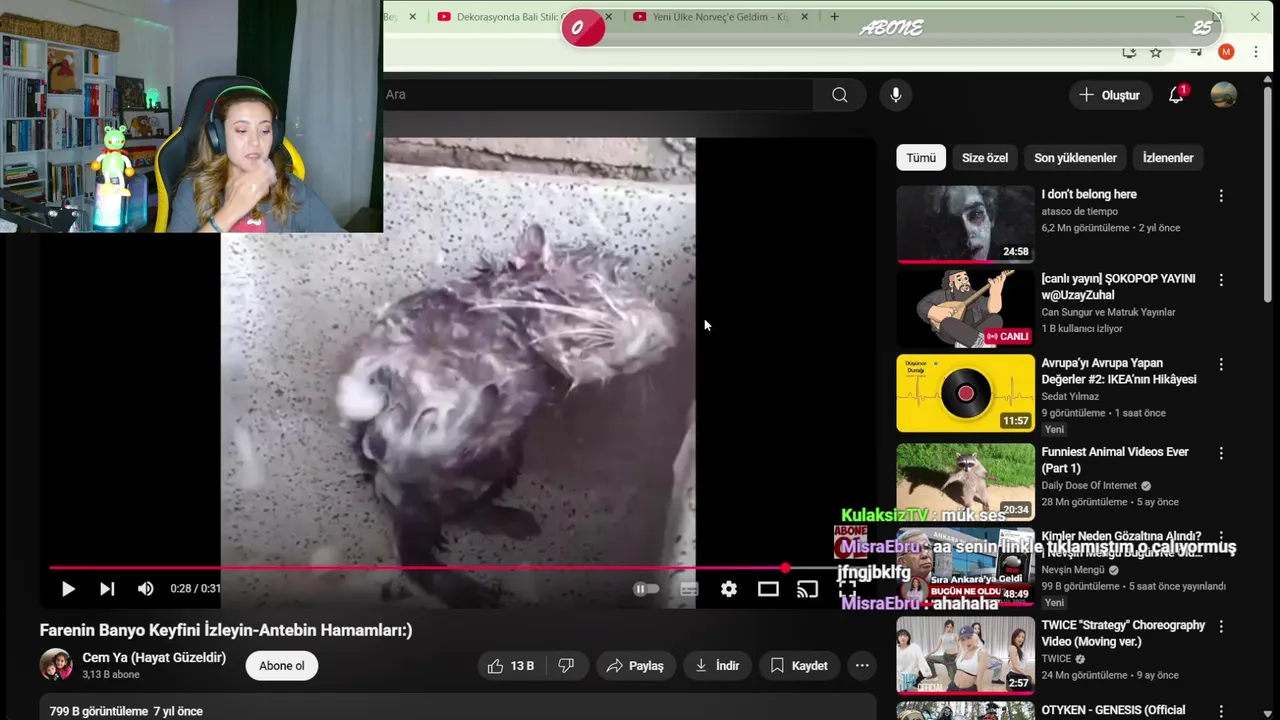Open the Oluştur create menu
The width and height of the screenshot is (1280, 720).
(1110, 95)
